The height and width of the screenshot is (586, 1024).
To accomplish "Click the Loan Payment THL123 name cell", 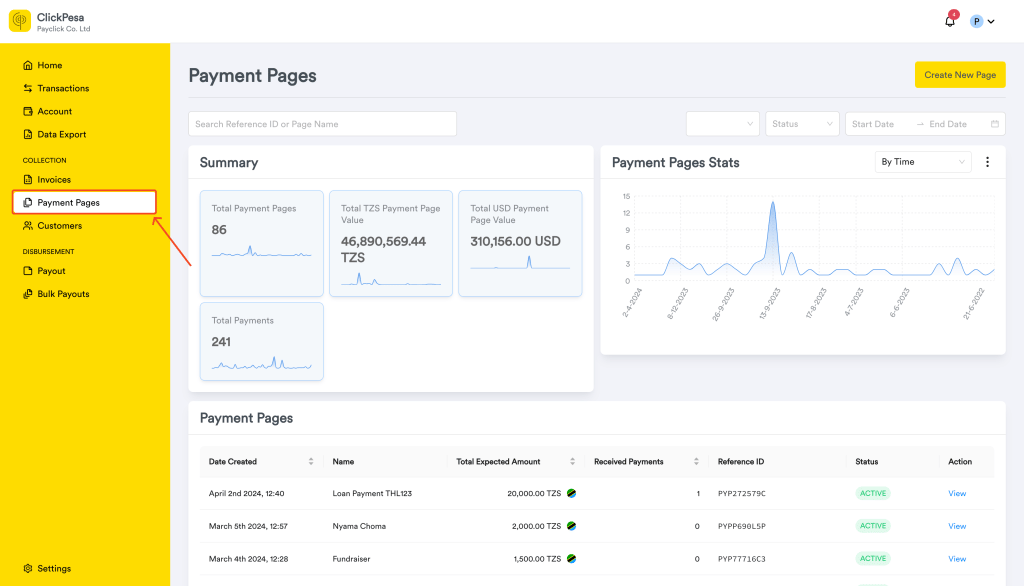I will pyautogui.click(x=372, y=493).
